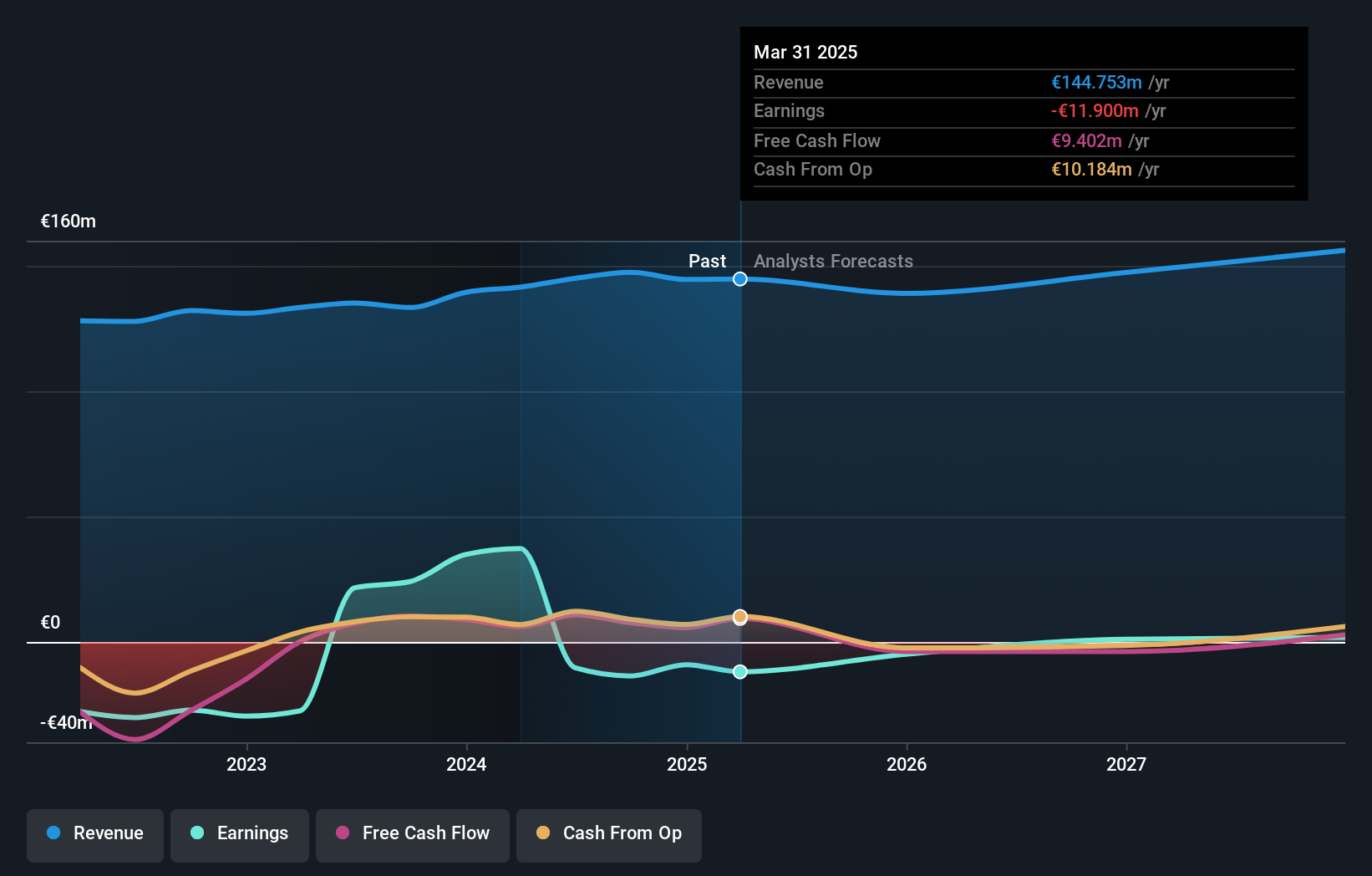Image resolution: width=1372 pixels, height=876 pixels.
Task: Click the -€40m y-axis label
Action: (67, 723)
